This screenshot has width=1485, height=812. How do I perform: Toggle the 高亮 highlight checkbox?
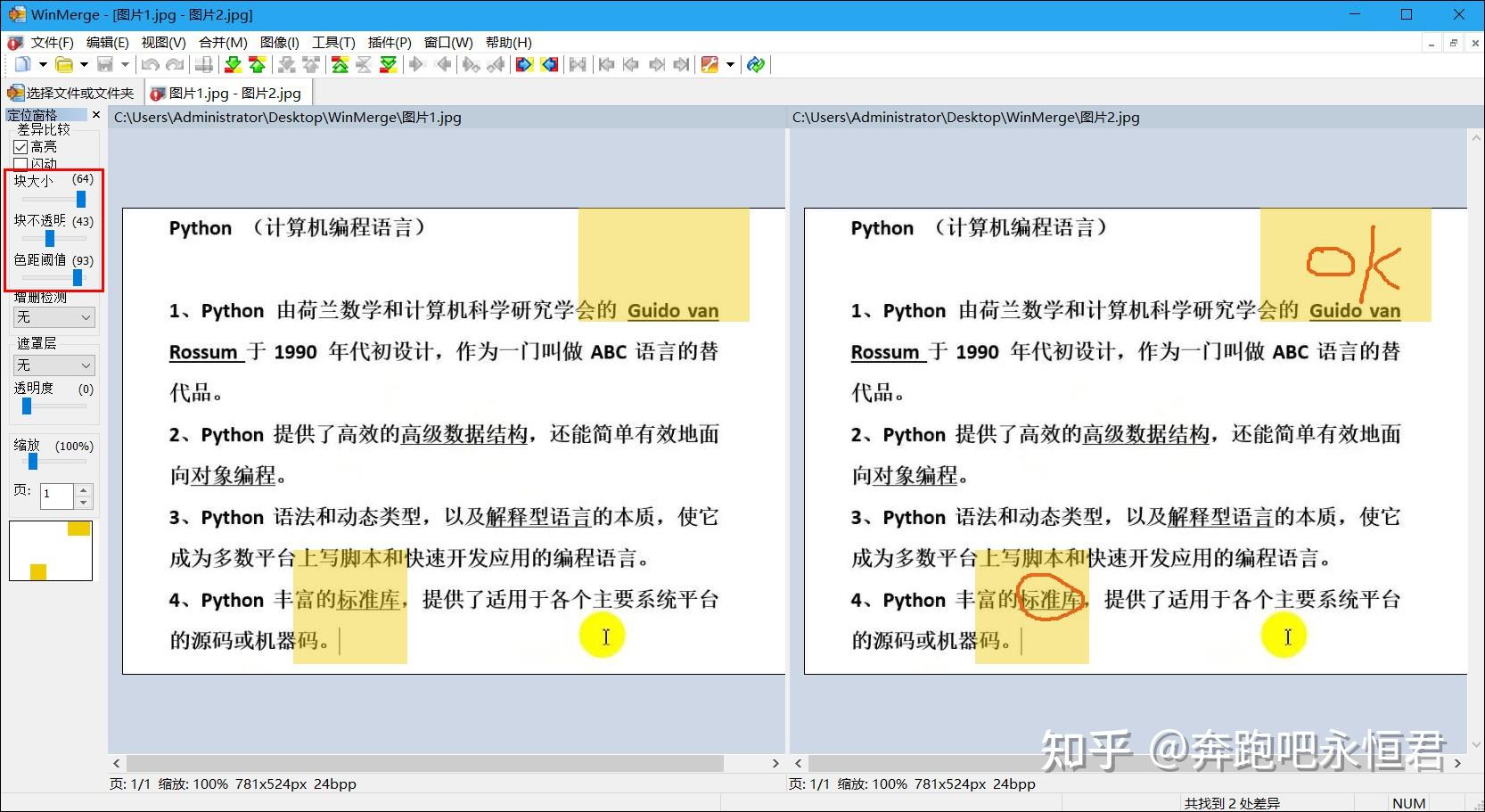[x=21, y=147]
